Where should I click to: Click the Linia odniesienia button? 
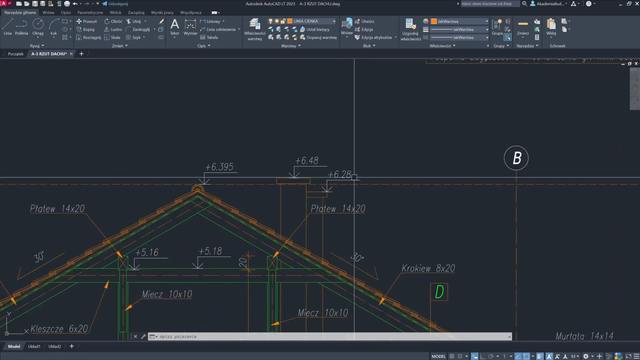tap(218, 29)
